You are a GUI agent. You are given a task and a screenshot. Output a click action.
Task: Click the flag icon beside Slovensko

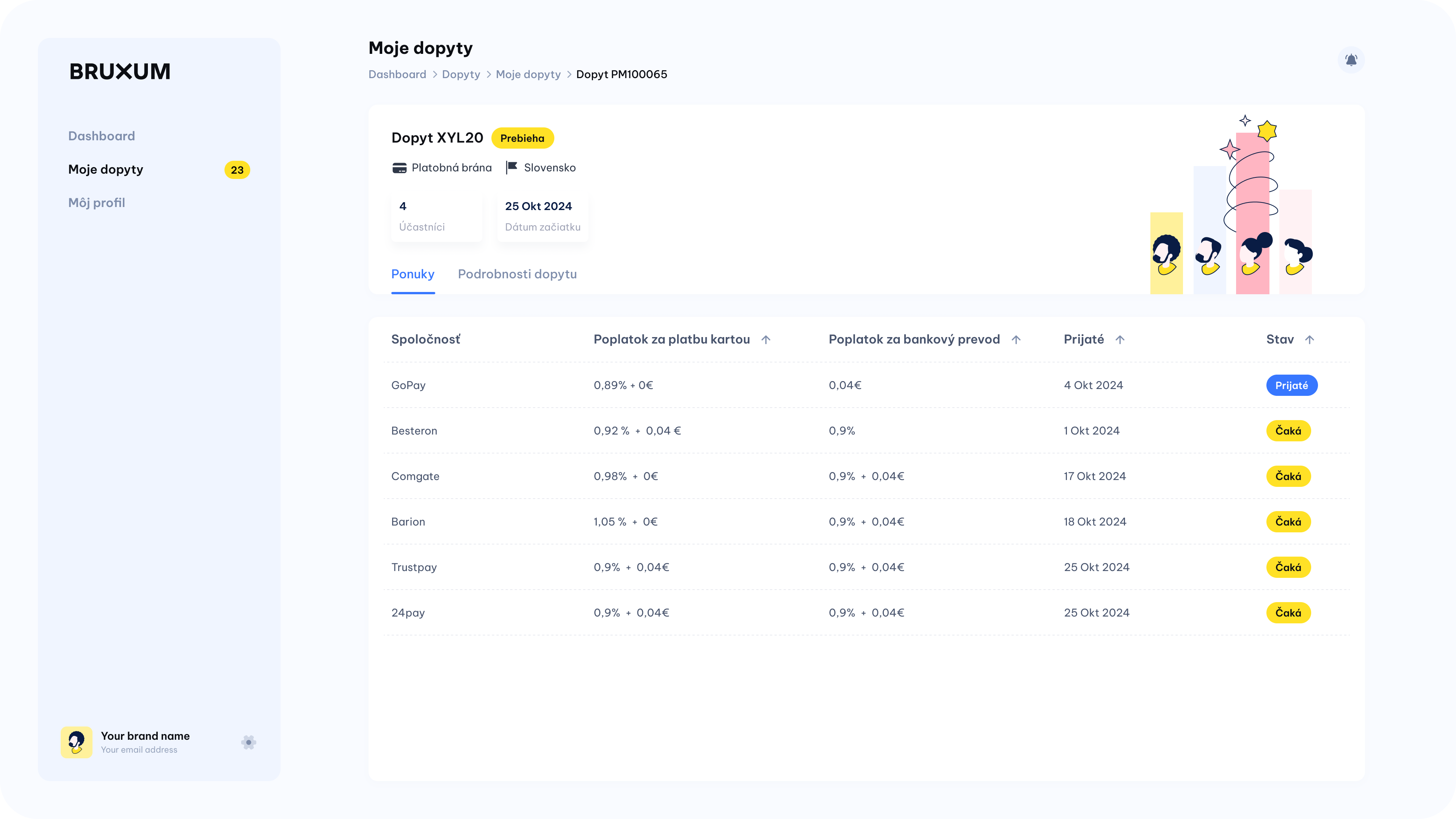[x=511, y=167]
